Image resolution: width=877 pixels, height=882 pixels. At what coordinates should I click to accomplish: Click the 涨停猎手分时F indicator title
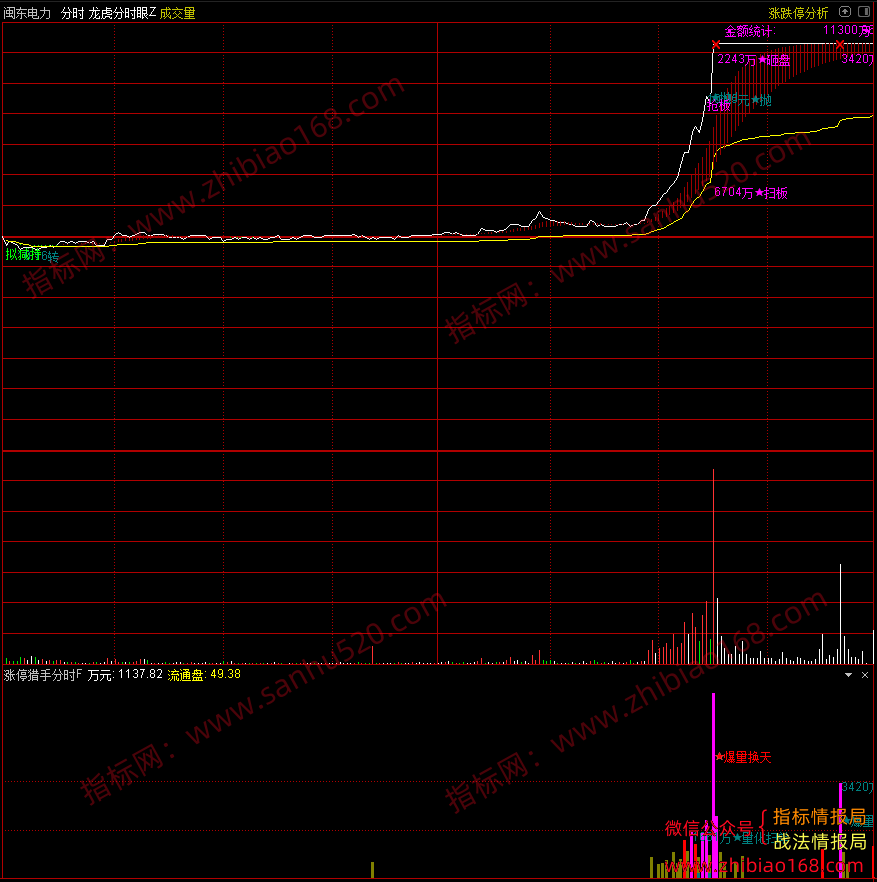[x=43, y=674]
